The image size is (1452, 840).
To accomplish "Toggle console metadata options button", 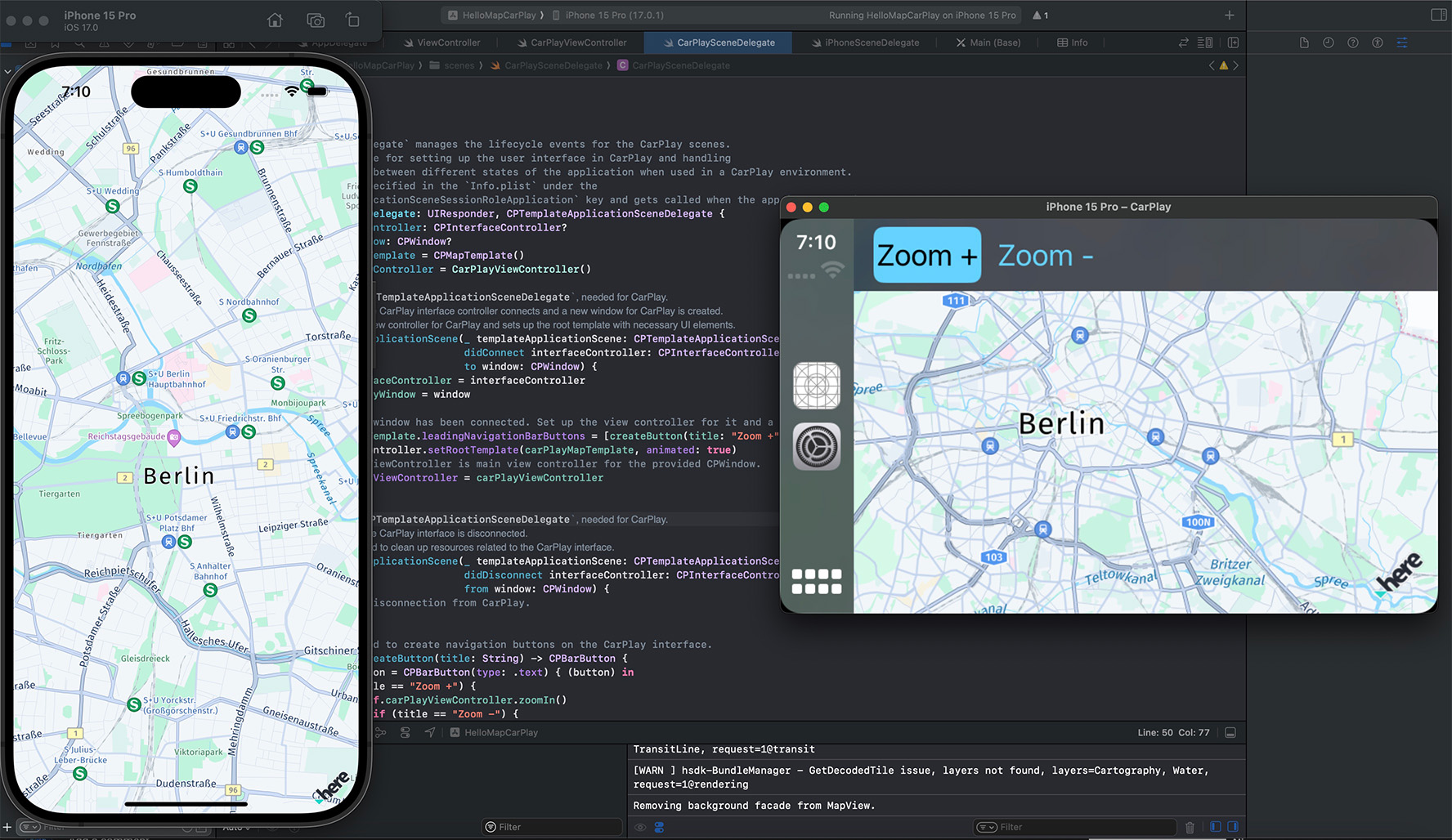I will pyautogui.click(x=659, y=827).
